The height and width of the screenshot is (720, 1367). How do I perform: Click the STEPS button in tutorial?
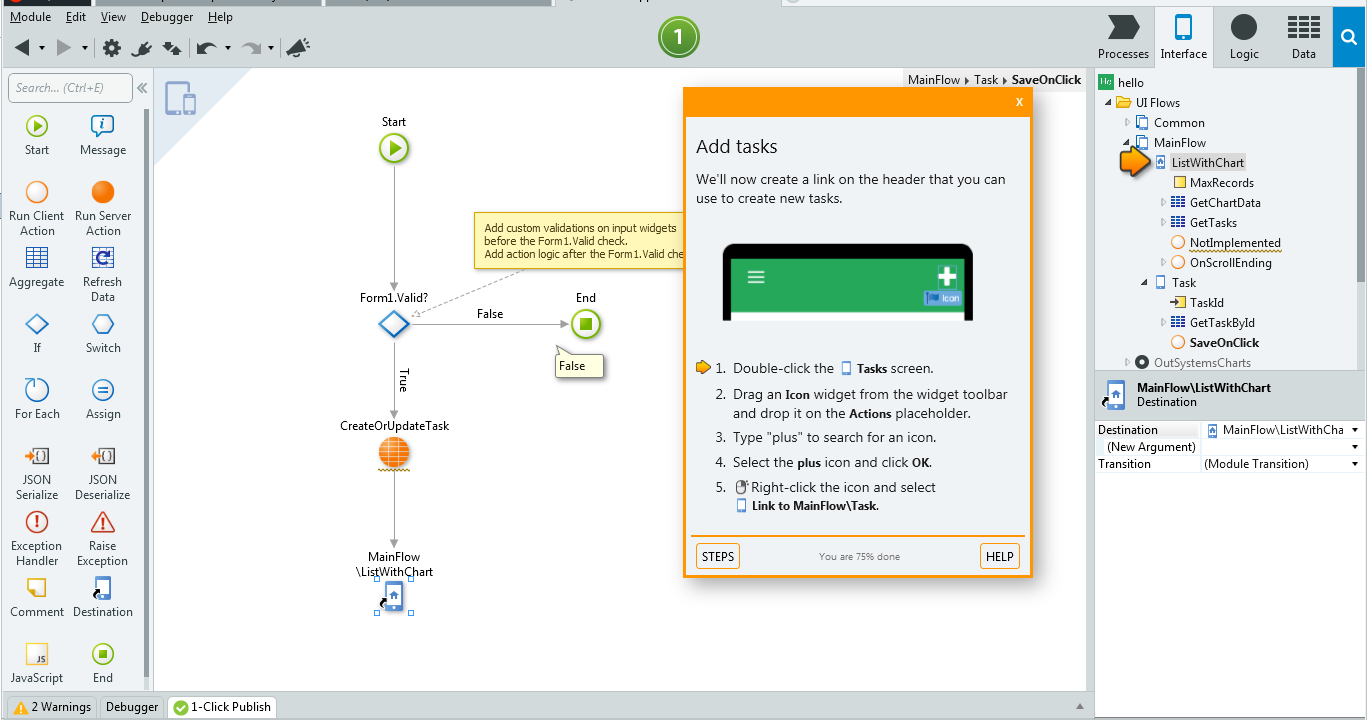click(x=718, y=557)
